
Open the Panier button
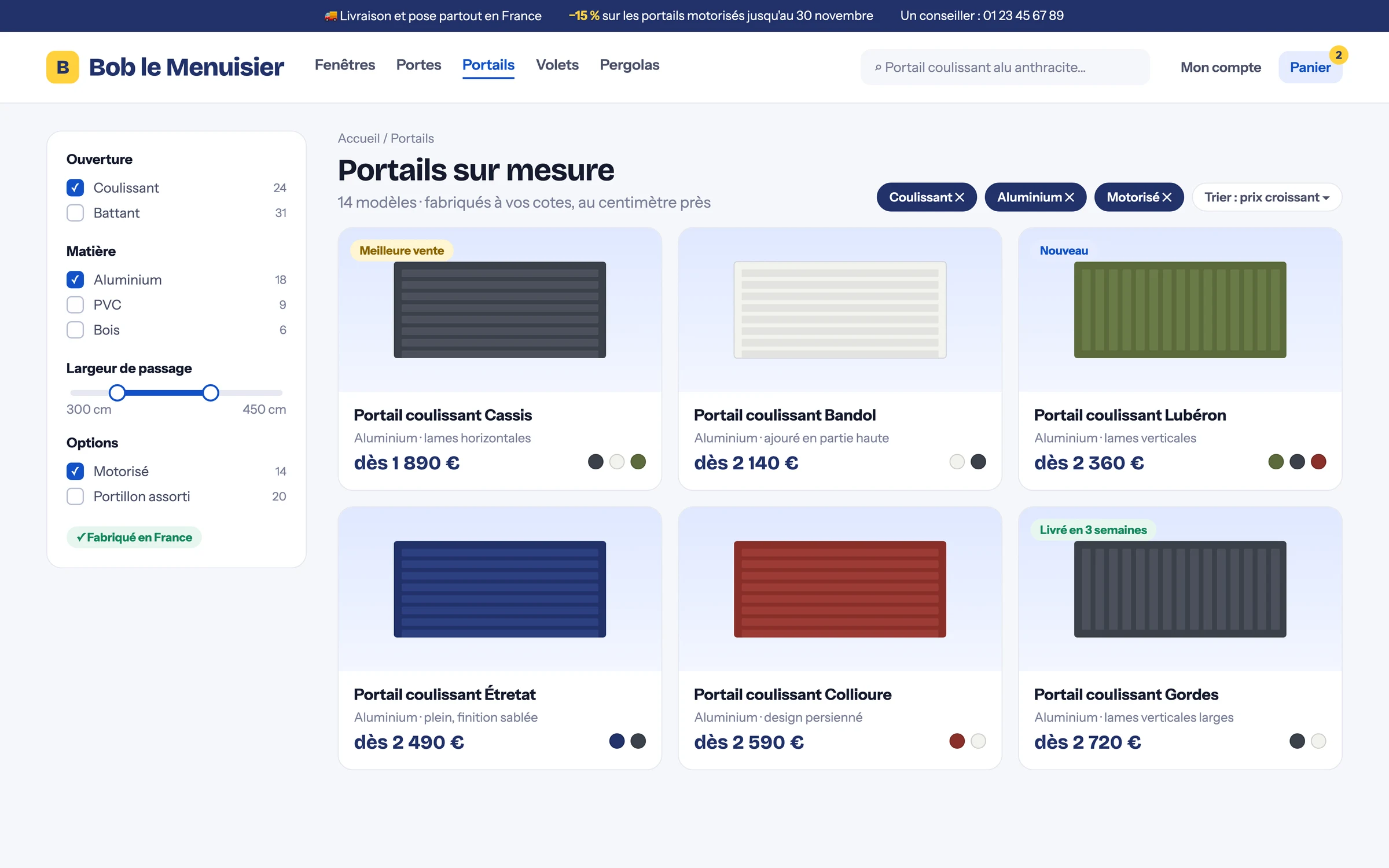(x=1310, y=67)
